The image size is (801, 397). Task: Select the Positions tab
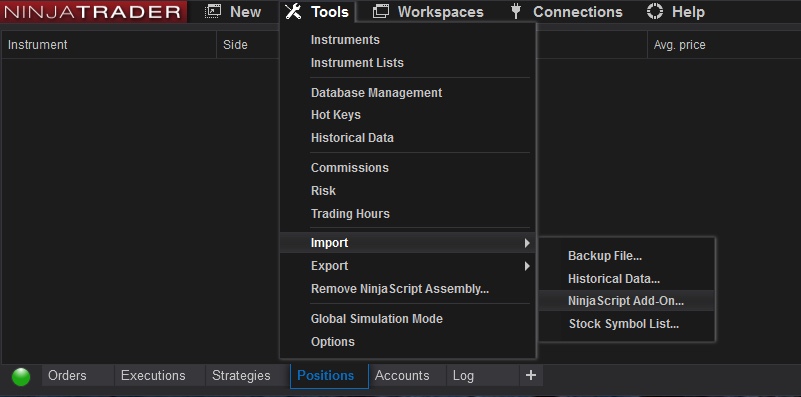pyautogui.click(x=329, y=376)
